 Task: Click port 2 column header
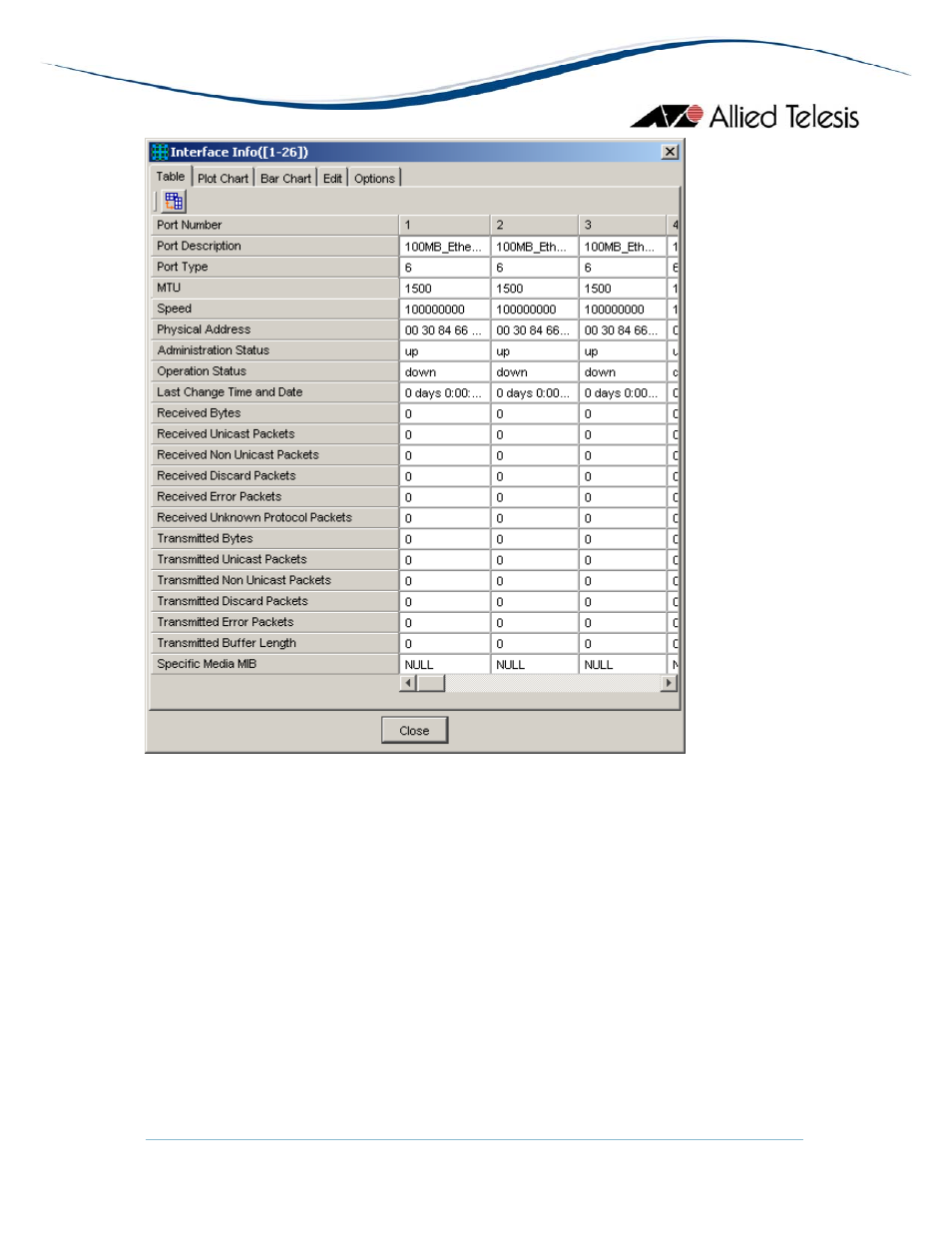(534, 225)
